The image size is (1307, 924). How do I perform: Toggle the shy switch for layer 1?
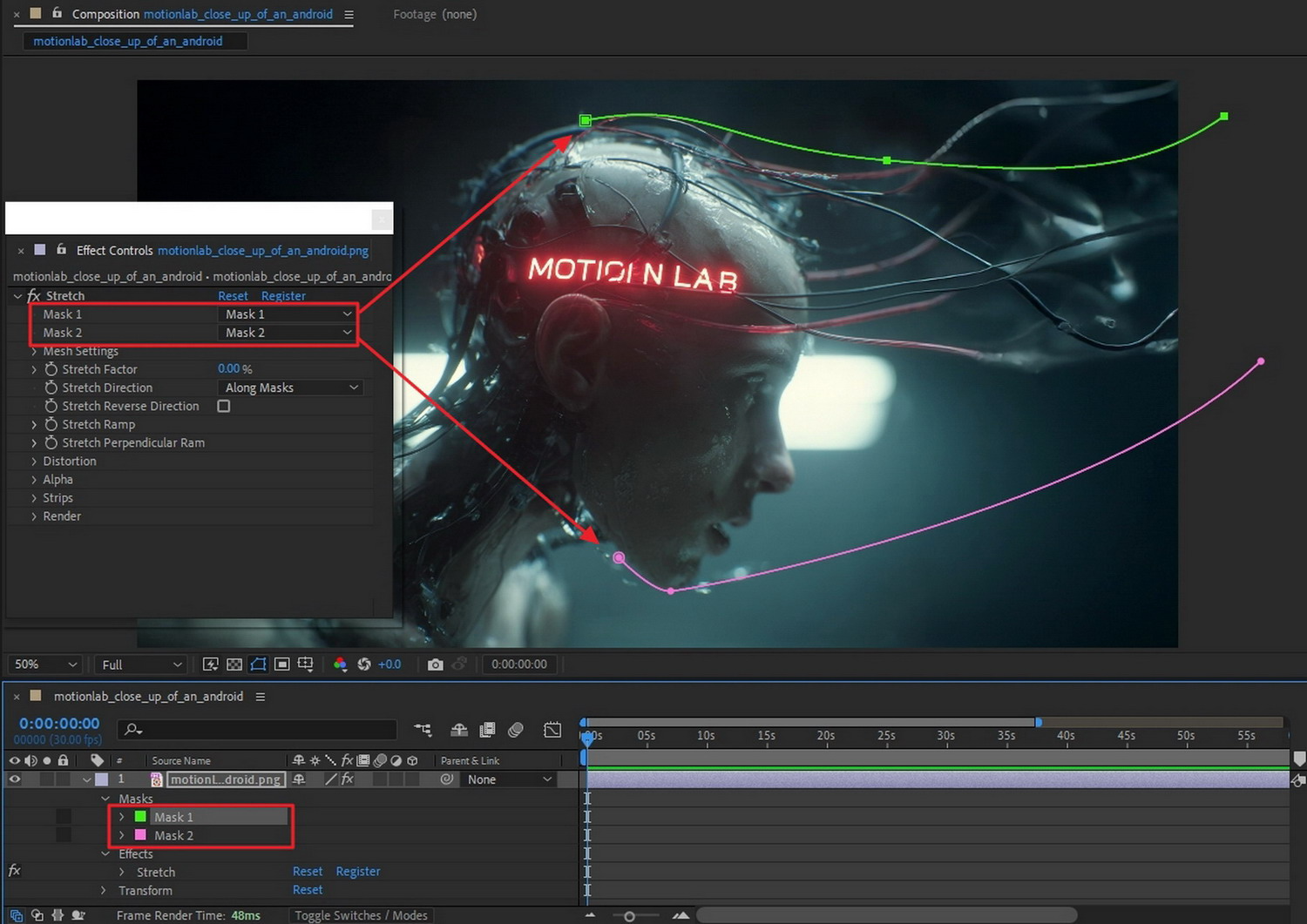tap(299, 779)
